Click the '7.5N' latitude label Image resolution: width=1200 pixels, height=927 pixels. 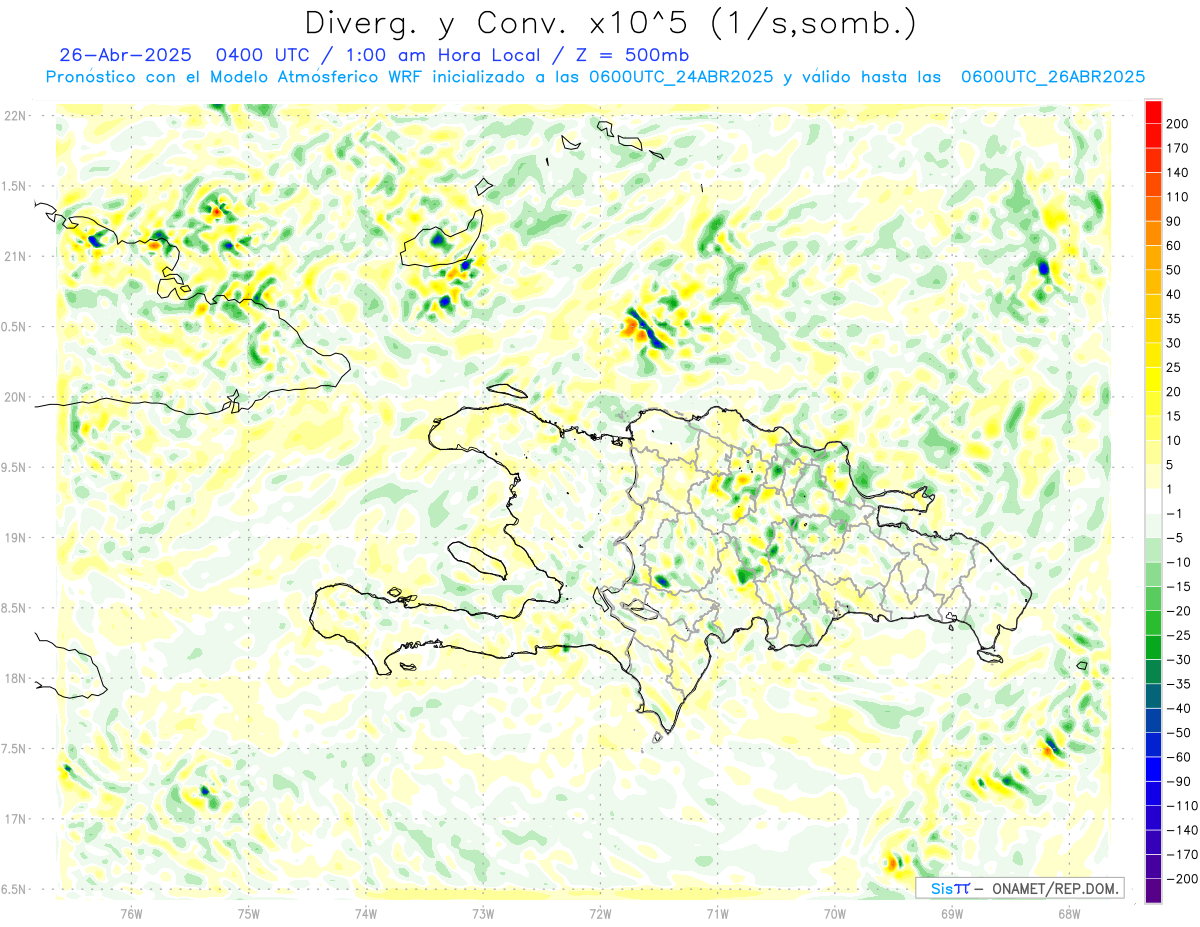click(x=13, y=749)
